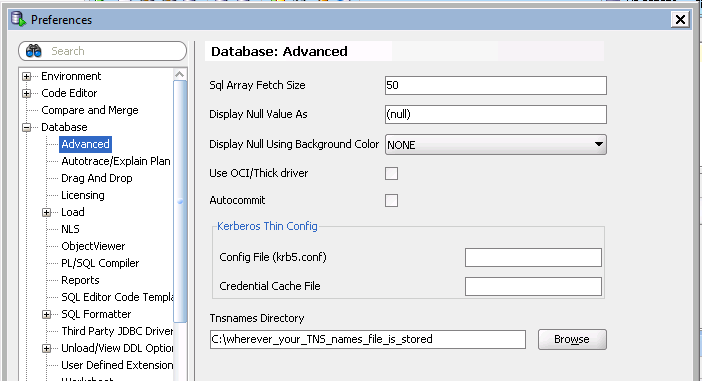
Task: Select Reports in the tree
Action: [x=80, y=280]
